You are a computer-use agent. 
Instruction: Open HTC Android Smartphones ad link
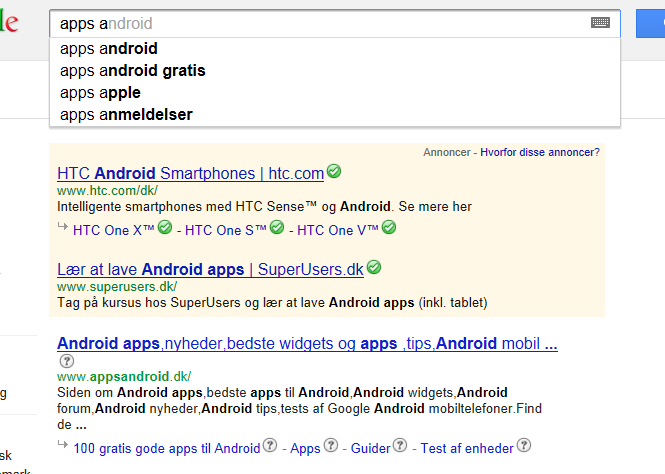[x=190, y=173]
